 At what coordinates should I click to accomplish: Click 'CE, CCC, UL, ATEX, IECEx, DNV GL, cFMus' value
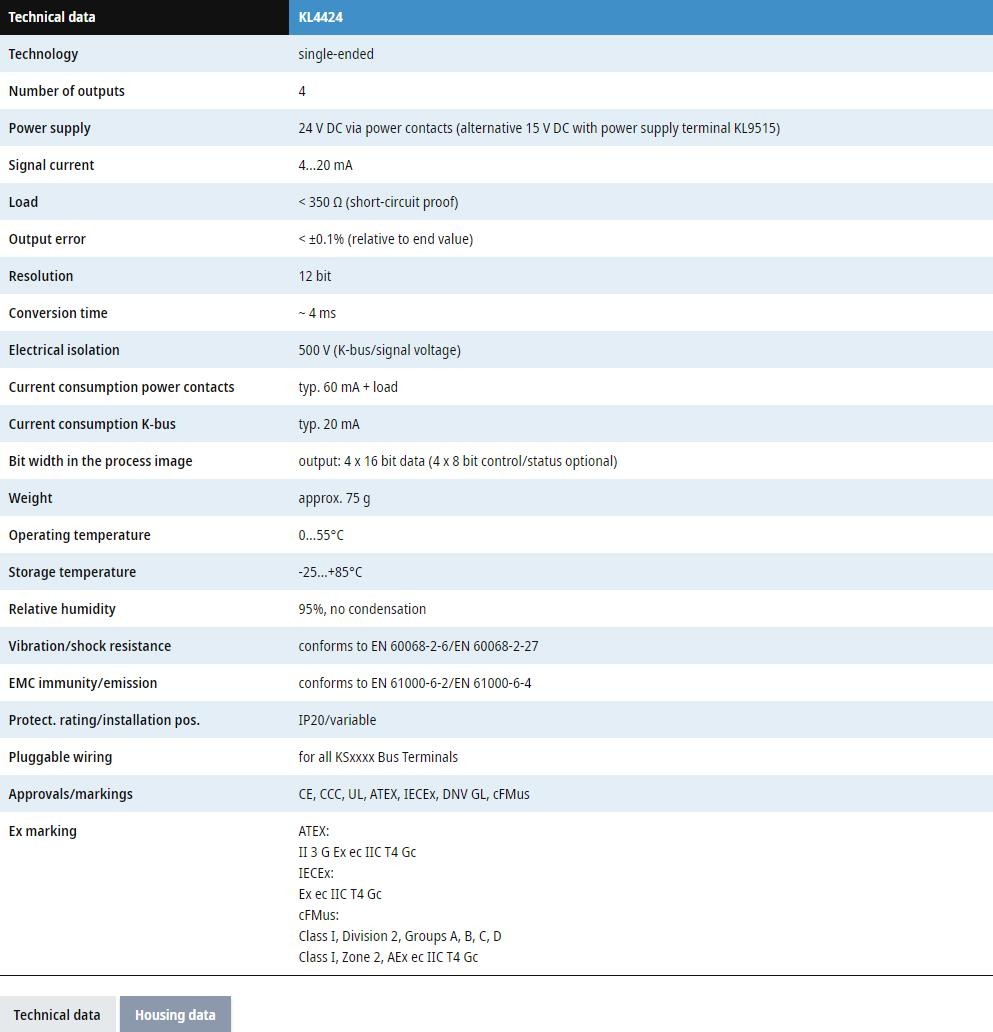click(x=414, y=794)
